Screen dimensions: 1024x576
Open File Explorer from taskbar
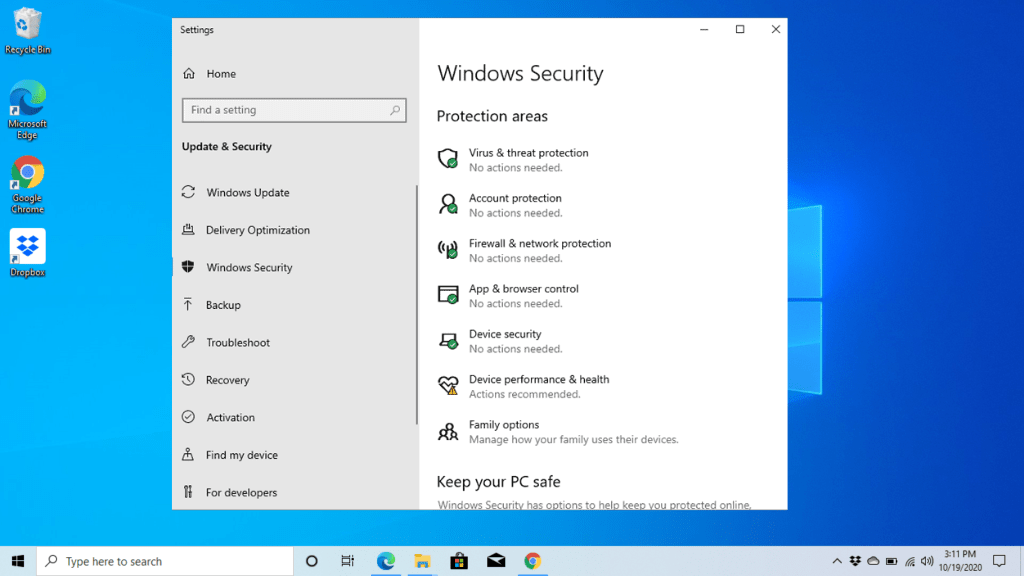pyautogui.click(x=423, y=561)
